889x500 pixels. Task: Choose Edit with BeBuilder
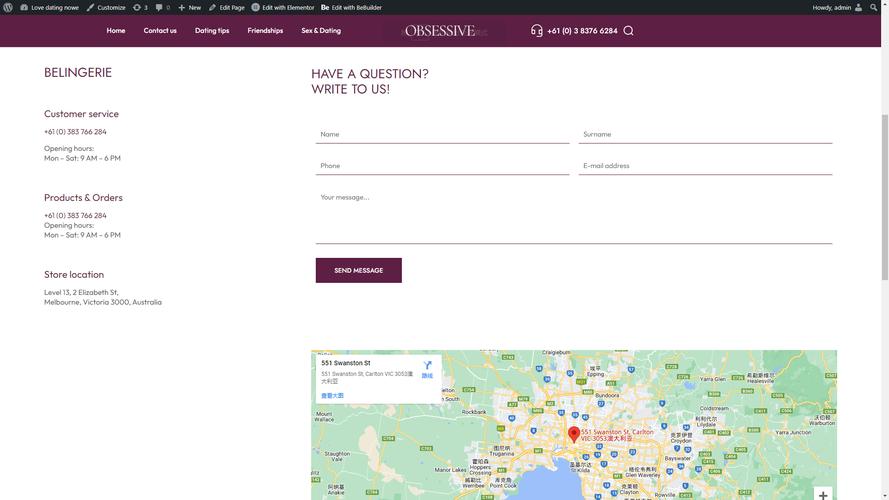click(x=352, y=7)
